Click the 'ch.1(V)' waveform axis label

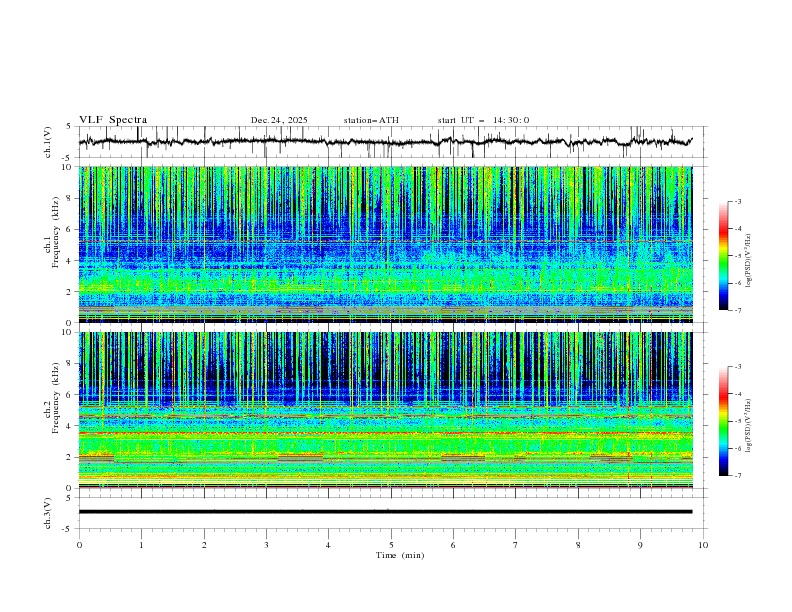point(48,142)
